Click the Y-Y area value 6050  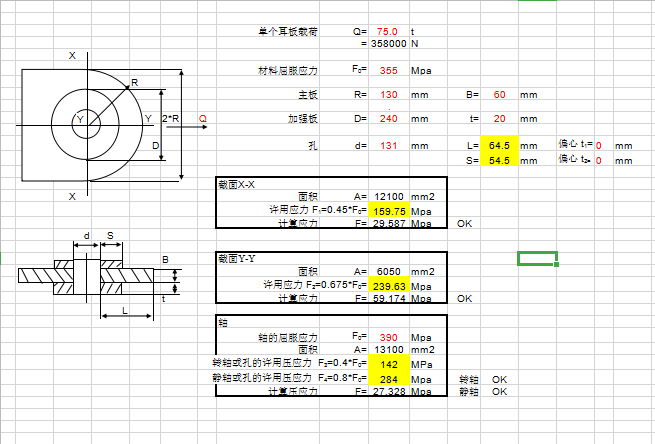click(x=388, y=272)
